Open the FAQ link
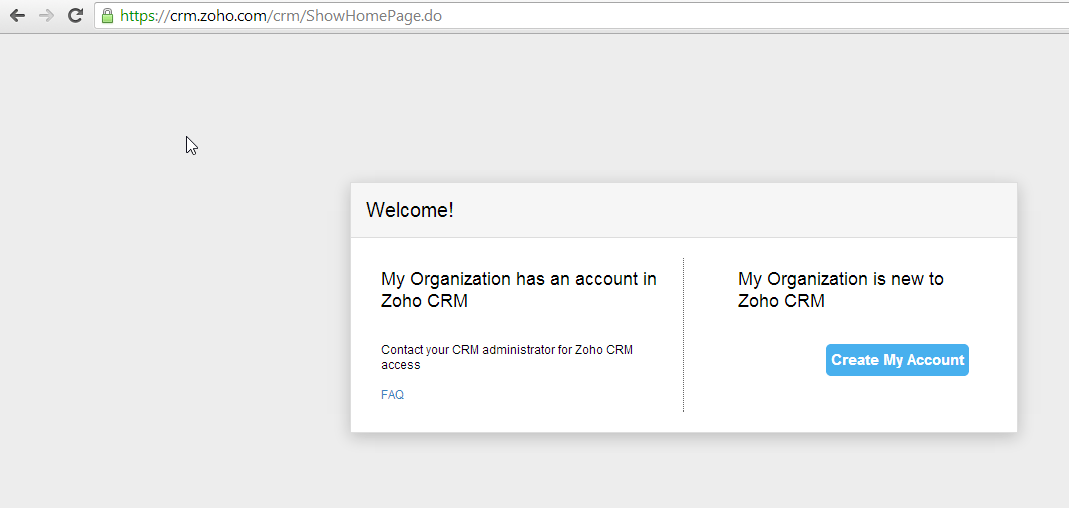This screenshot has height=508, width=1069. point(392,395)
